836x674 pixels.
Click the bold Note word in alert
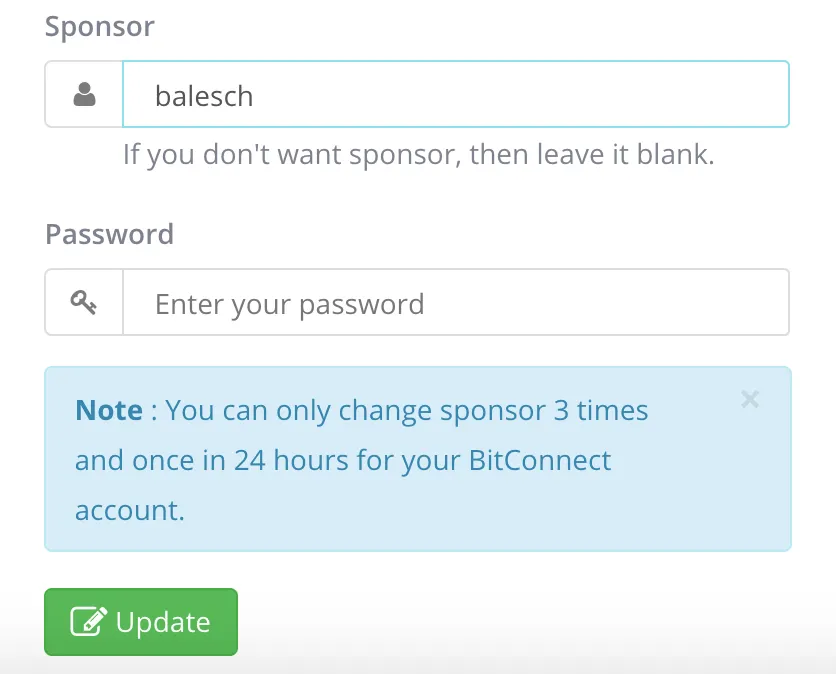click(x=109, y=410)
